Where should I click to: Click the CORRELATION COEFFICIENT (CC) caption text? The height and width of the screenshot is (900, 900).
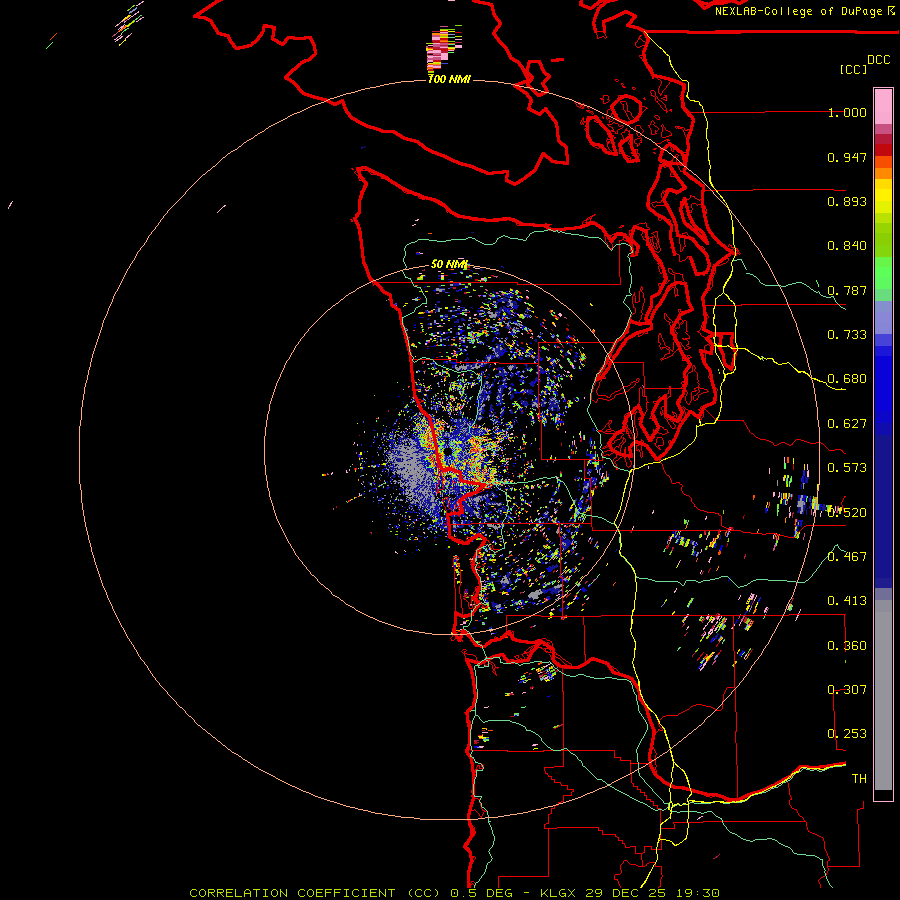click(315, 893)
